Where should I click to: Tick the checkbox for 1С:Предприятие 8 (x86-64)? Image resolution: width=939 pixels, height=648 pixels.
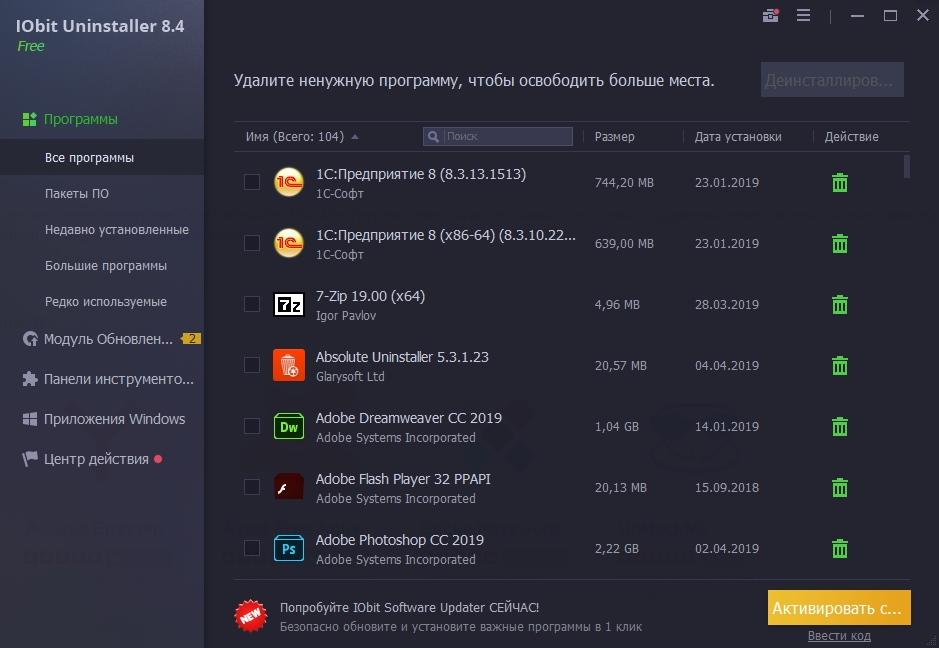(x=252, y=243)
